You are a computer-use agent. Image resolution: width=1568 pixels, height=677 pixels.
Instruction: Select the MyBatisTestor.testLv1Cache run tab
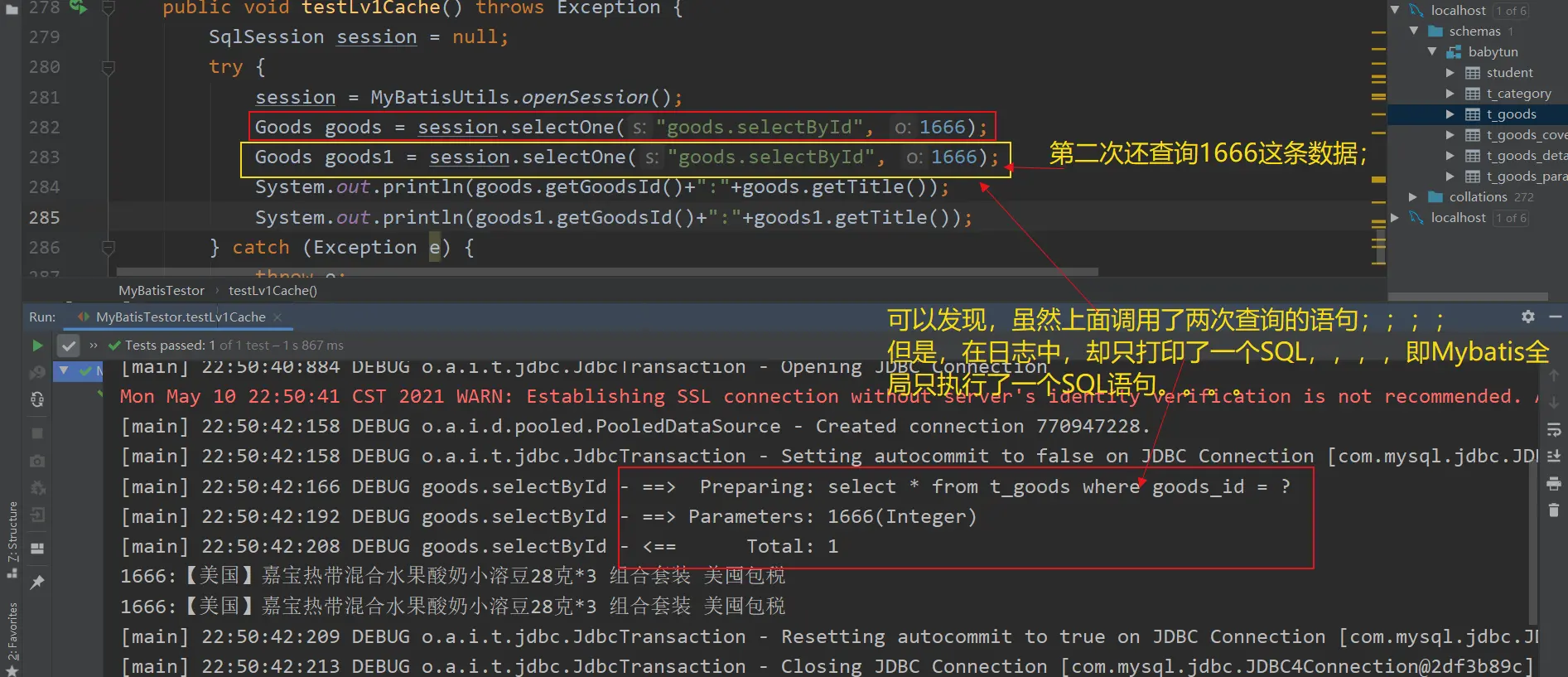[x=181, y=317]
